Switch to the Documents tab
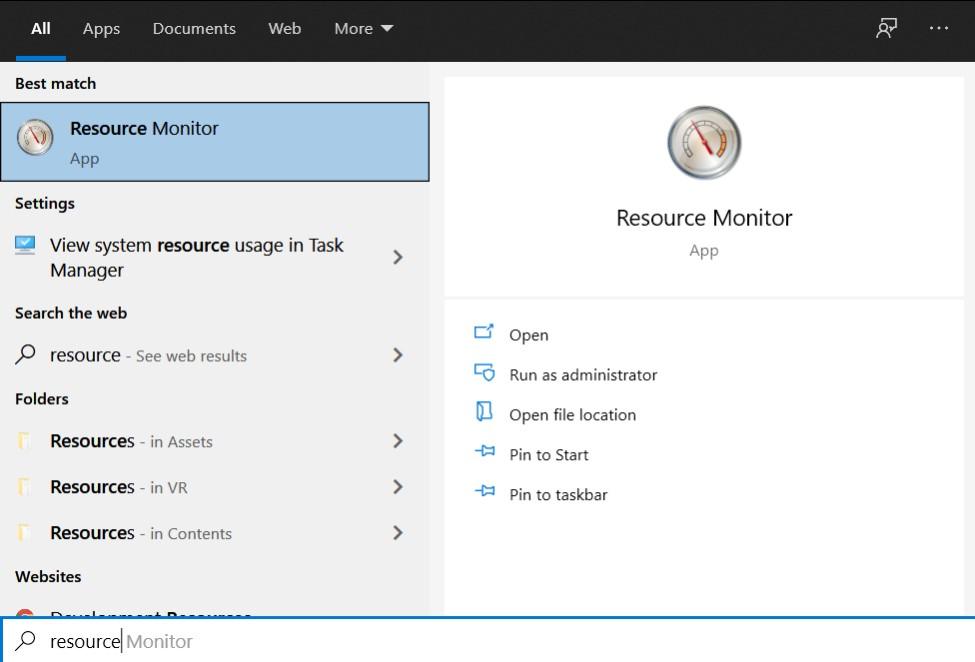This screenshot has height=662, width=975. [194, 29]
